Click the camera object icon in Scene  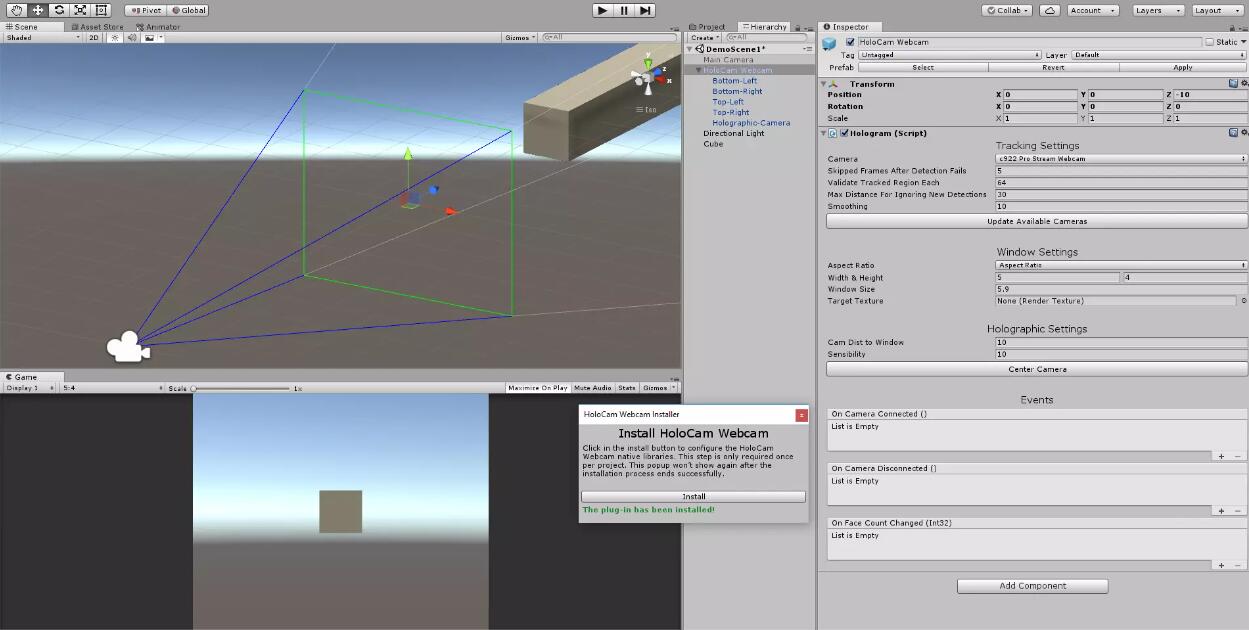[x=128, y=346]
